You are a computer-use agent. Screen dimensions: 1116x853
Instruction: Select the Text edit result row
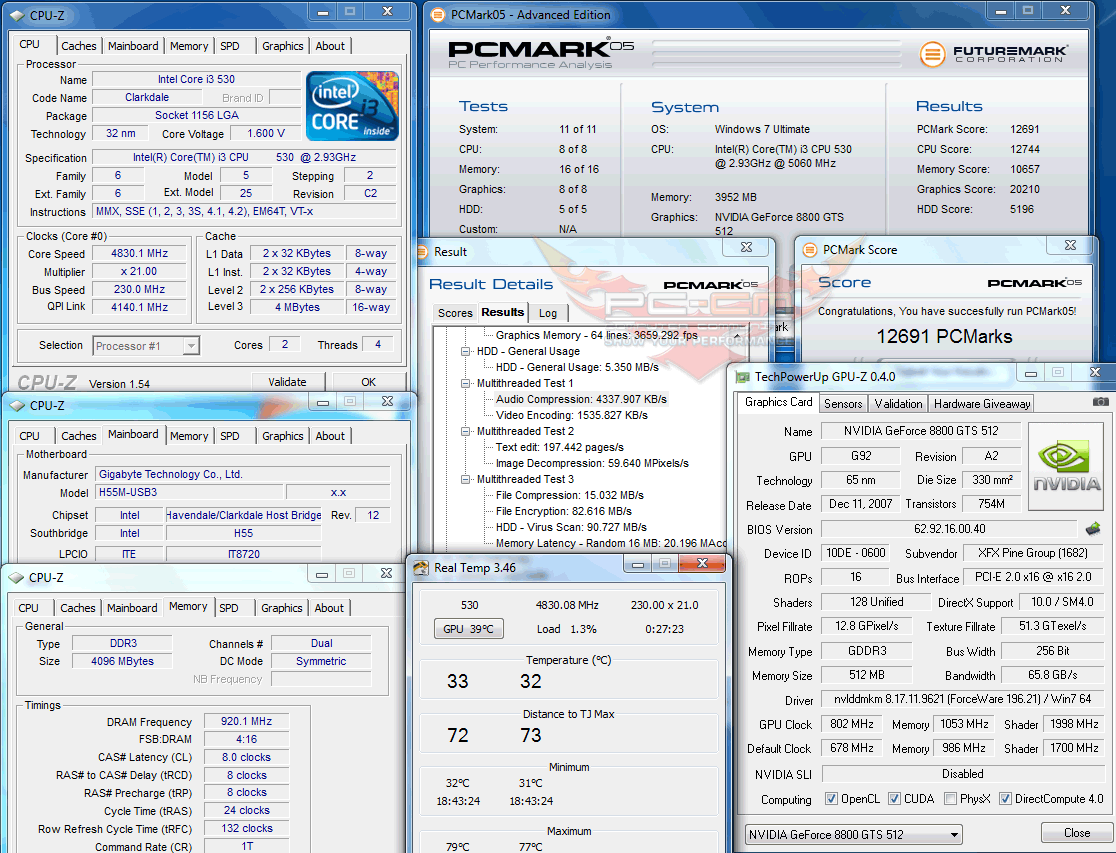tap(559, 447)
